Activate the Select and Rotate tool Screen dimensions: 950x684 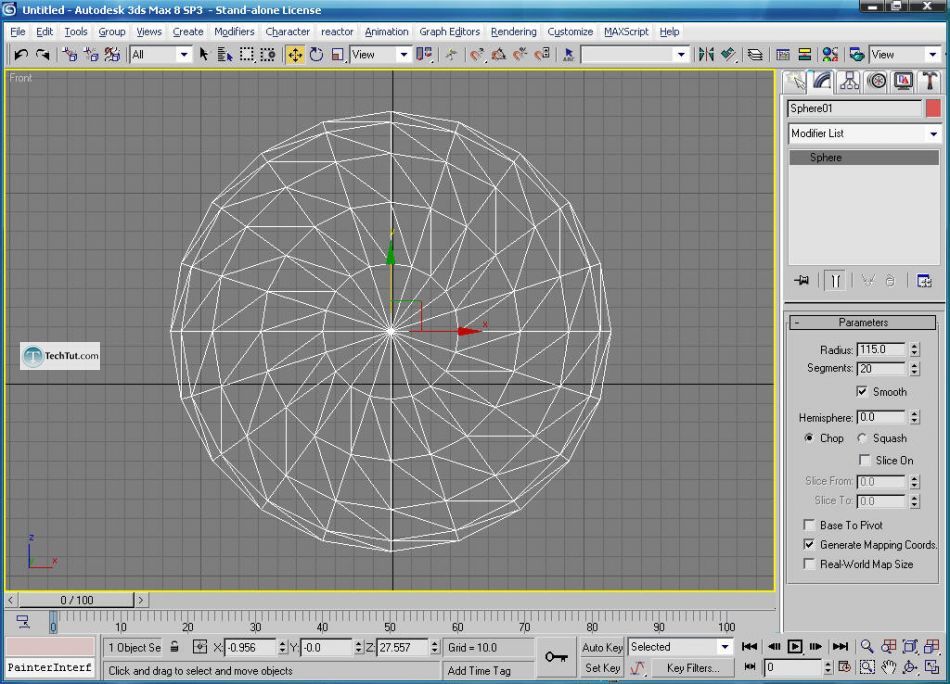tap(316, 55)
